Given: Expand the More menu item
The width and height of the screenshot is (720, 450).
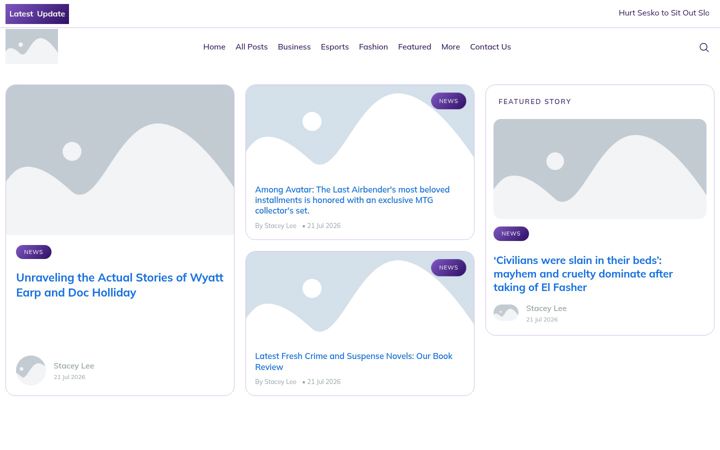Looking at the screenshot, I should click(450, 47).
